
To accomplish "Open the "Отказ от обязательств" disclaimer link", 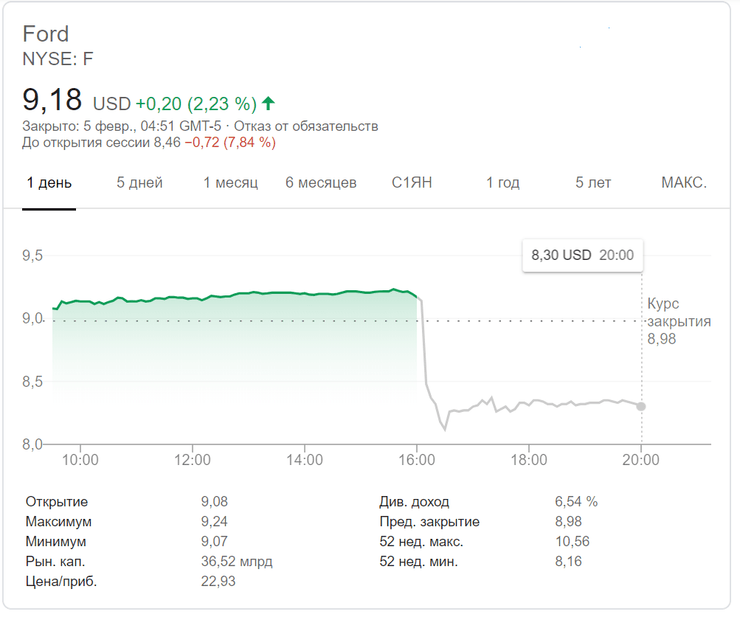I will [318, 126].
